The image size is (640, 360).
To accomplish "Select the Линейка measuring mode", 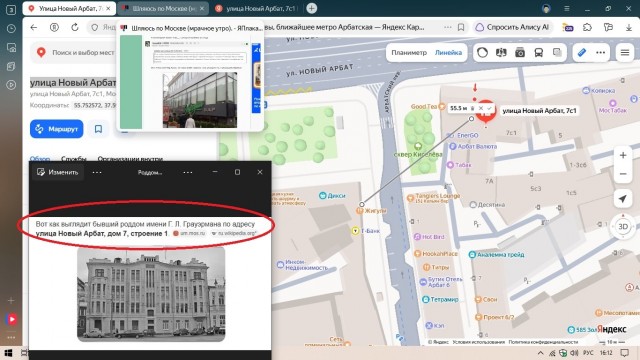I will 448,53.
